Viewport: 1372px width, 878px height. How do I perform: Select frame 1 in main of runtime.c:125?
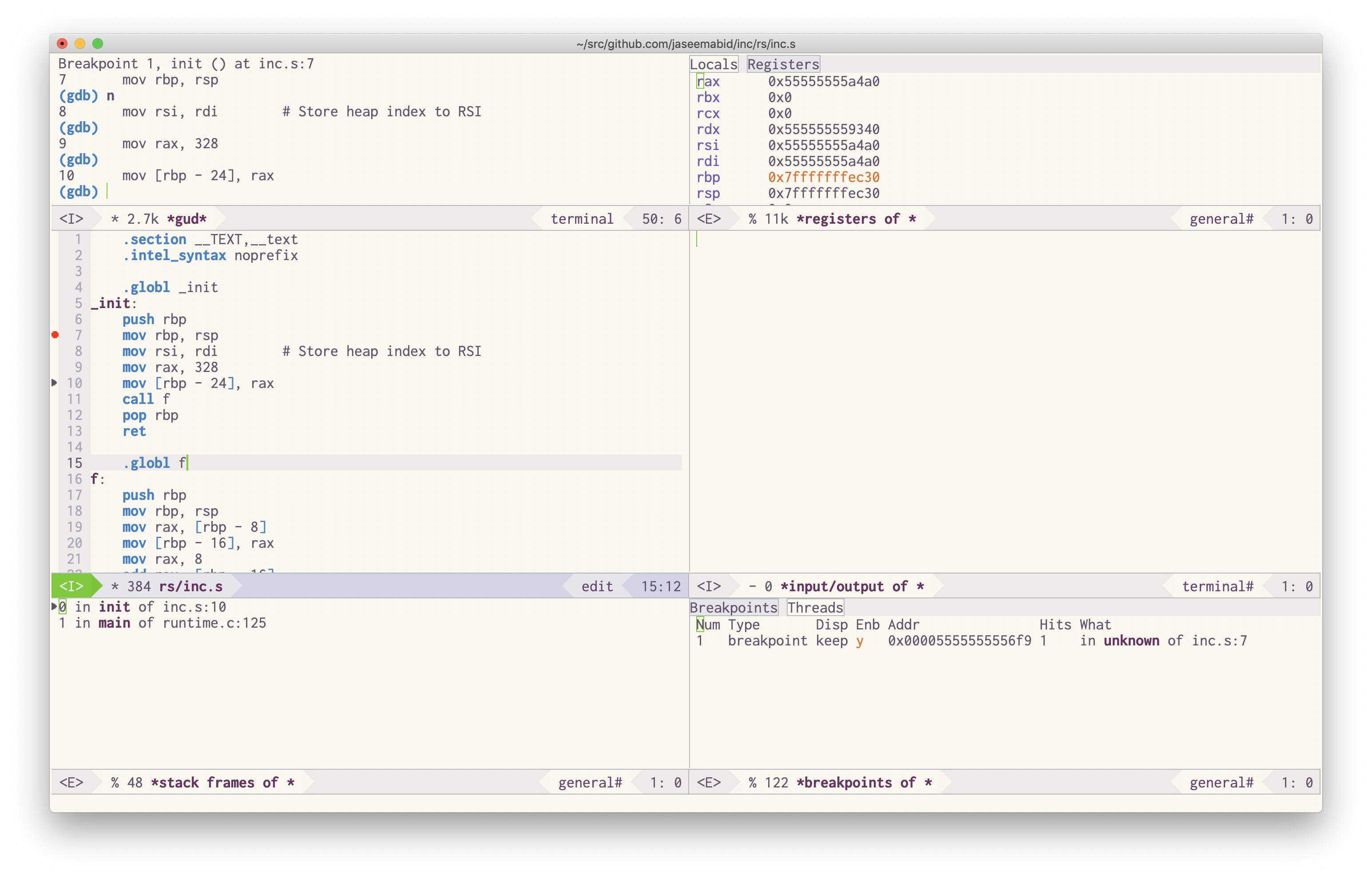[162, 623]
